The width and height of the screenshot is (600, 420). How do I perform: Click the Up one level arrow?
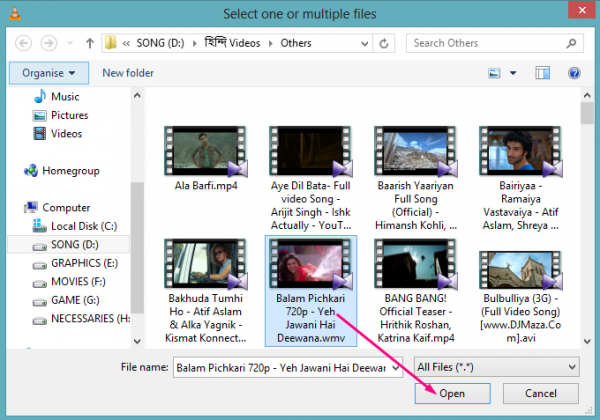91,44
